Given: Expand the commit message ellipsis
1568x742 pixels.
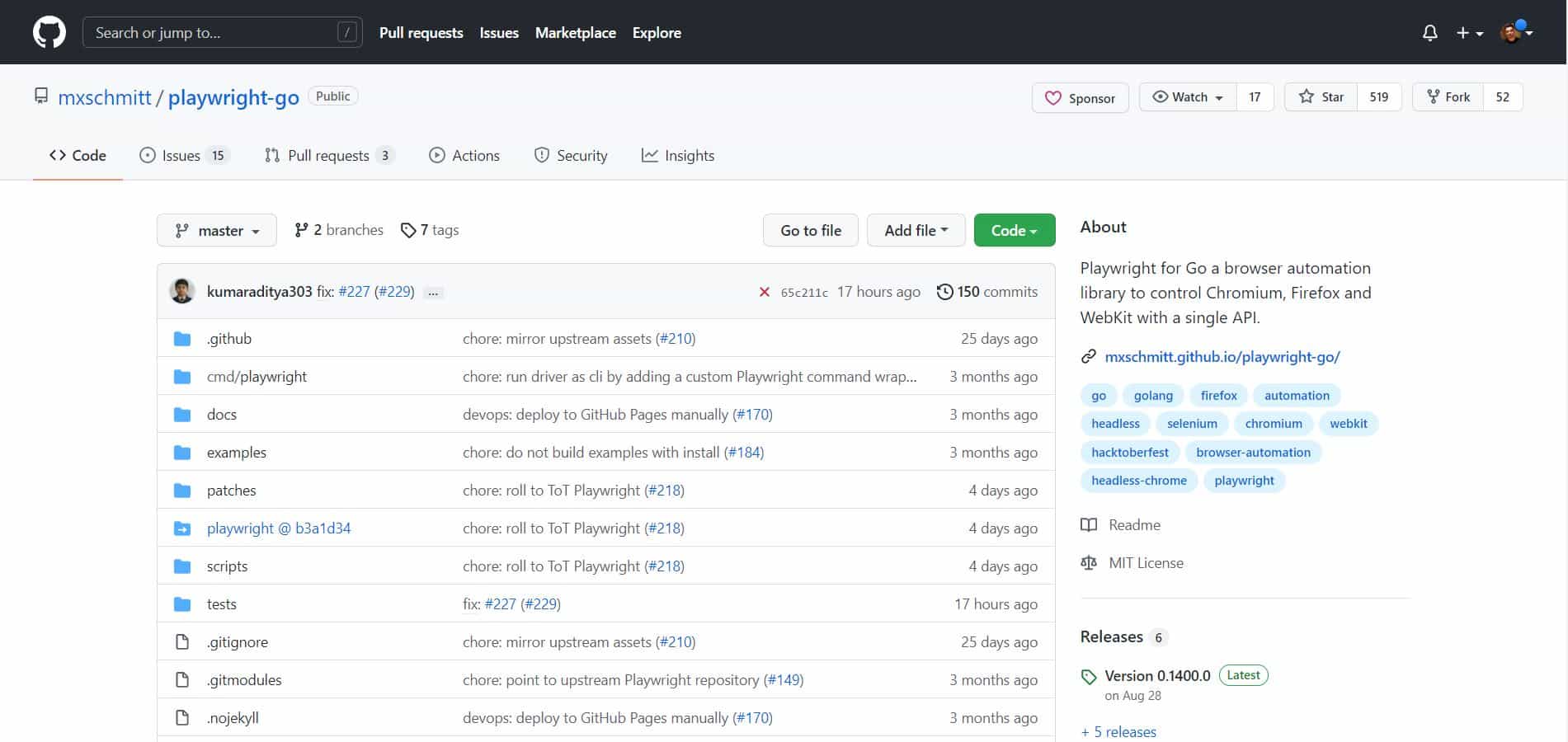Looking at the screenshot, I should click(433, 293).
